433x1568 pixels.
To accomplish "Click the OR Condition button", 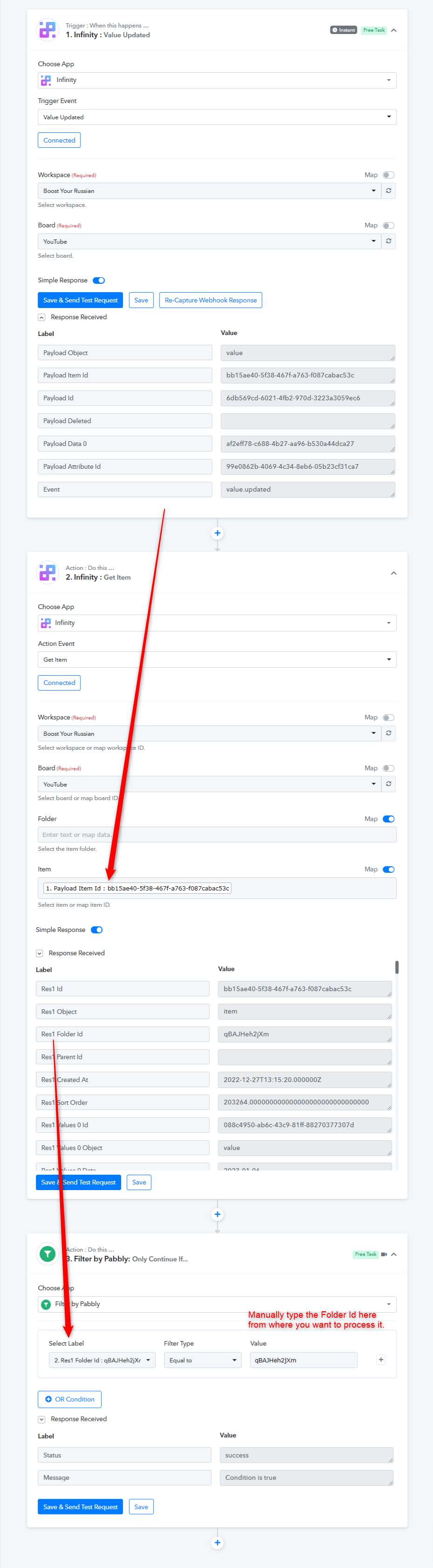I will 69,1399.
